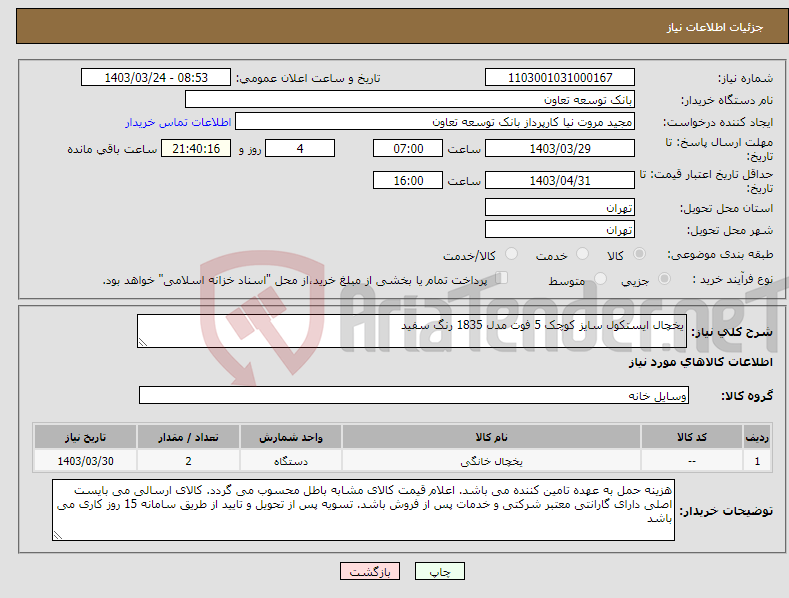789x598 pixels.
Task: Click the delivery city field تهران
Action: click(560, 230)
